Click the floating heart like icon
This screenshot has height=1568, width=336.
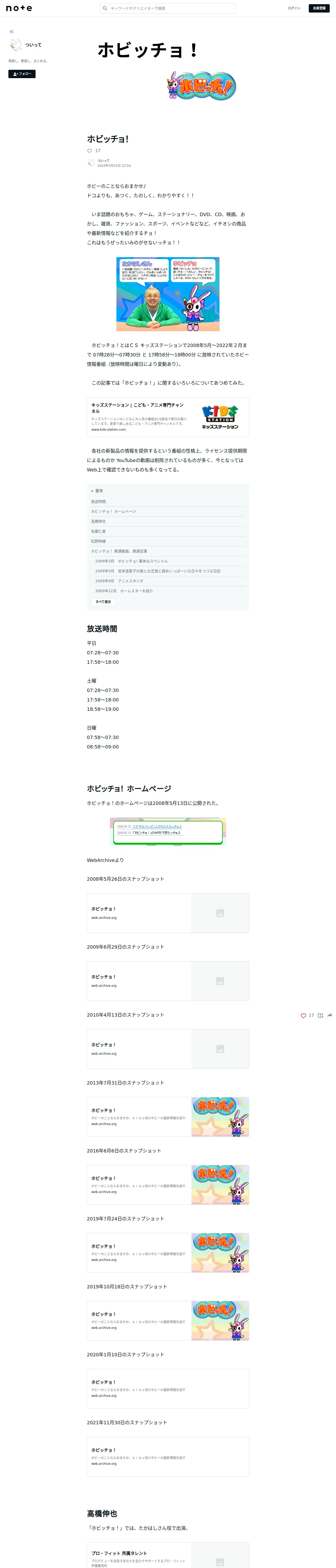tap(303, 1015)
